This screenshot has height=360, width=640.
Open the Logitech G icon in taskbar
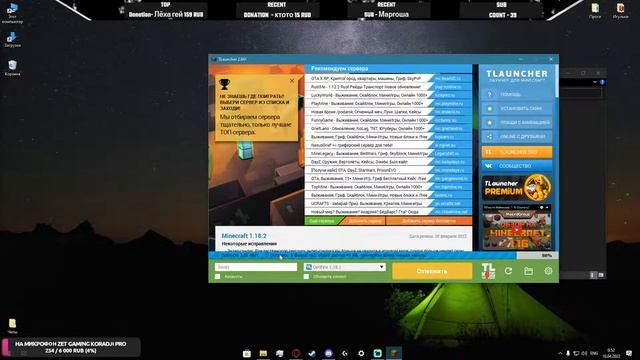[x=345, y=353]
